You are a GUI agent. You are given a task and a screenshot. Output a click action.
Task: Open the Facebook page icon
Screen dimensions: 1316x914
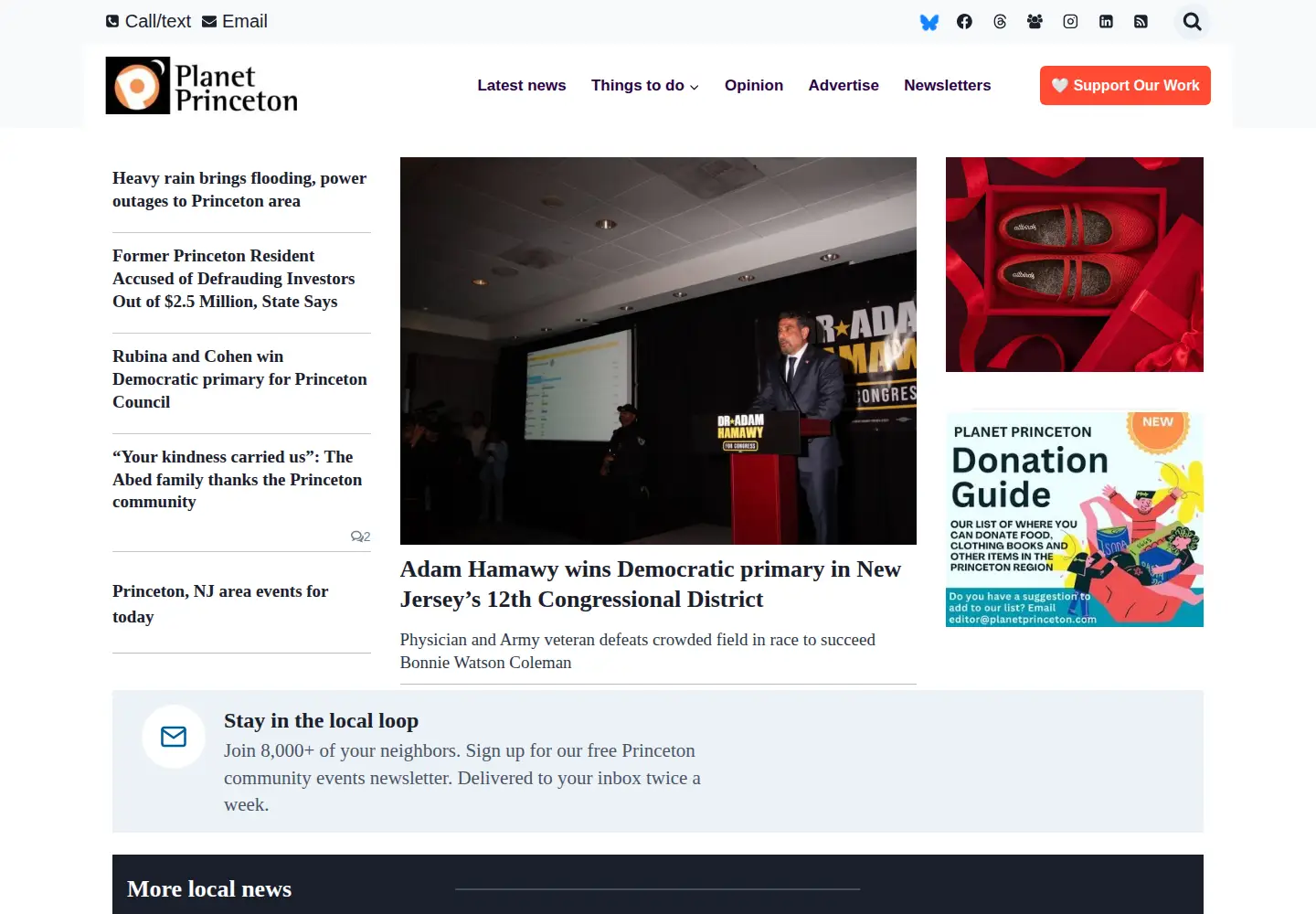pos(964,22)
